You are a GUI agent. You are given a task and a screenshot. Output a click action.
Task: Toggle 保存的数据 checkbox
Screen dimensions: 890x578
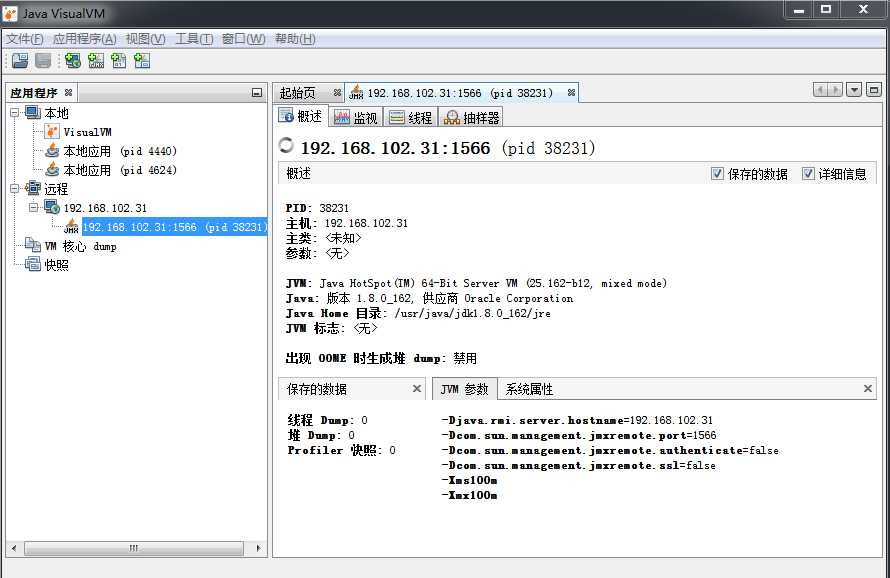click(717, 174)
